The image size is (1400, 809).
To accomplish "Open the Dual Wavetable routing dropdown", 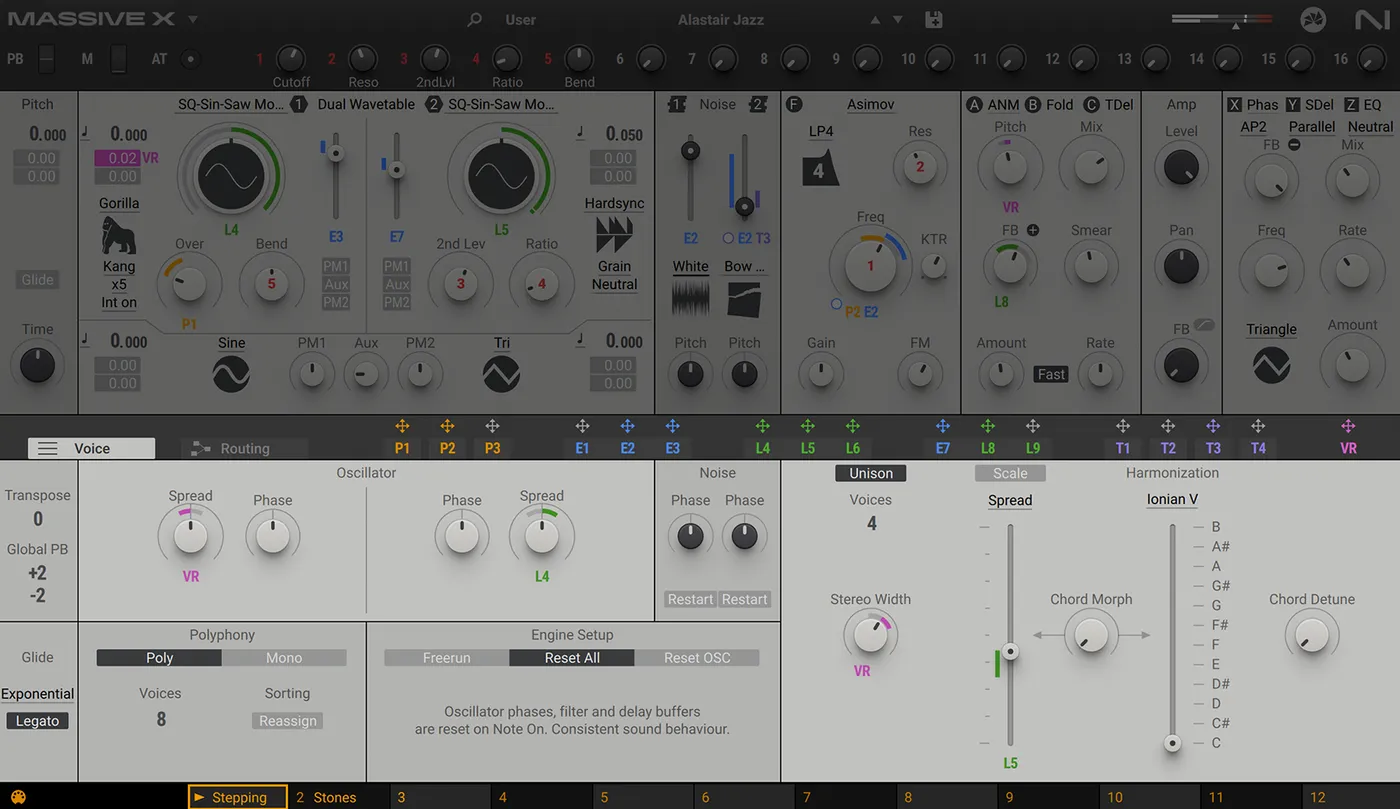I will click(x=366, y=105).
